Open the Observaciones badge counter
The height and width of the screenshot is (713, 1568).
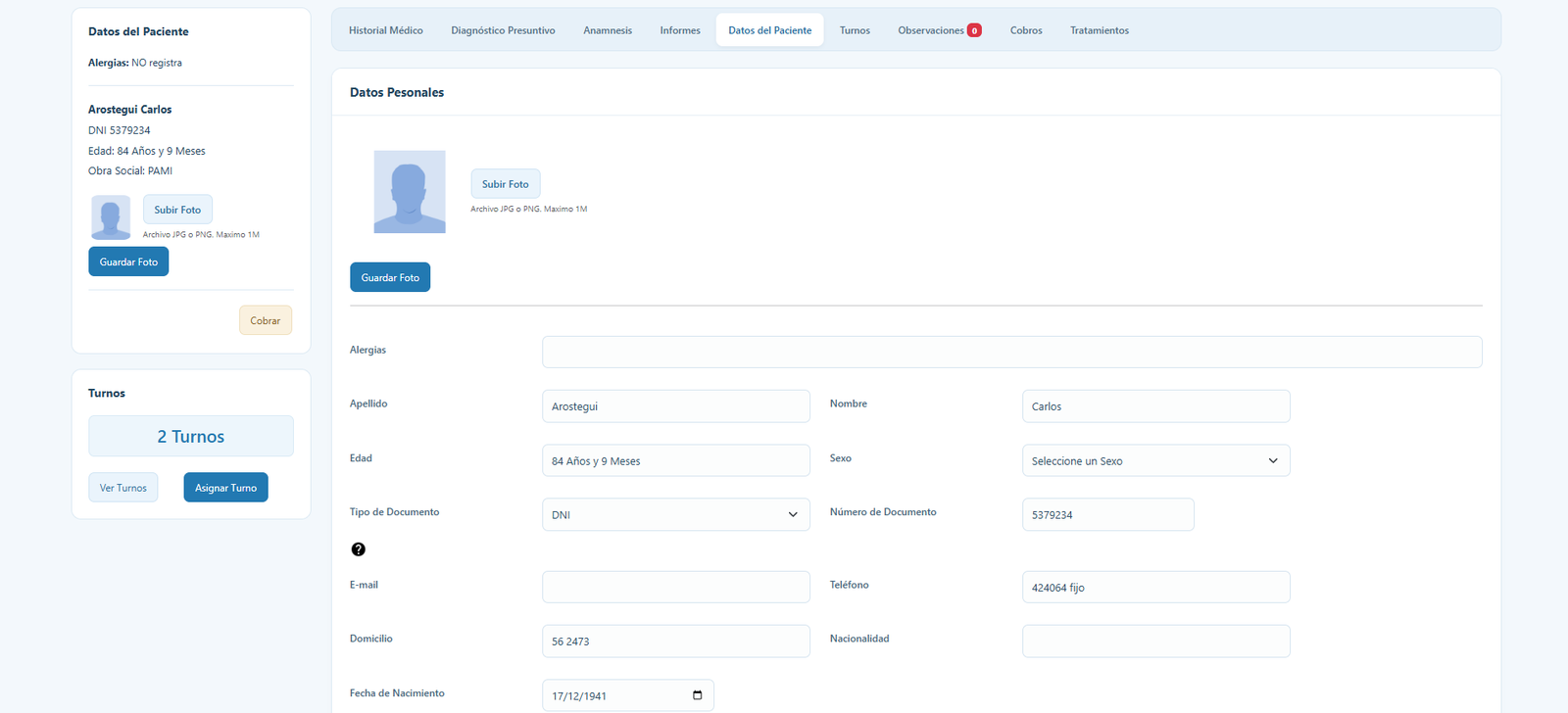pos(974,30)
